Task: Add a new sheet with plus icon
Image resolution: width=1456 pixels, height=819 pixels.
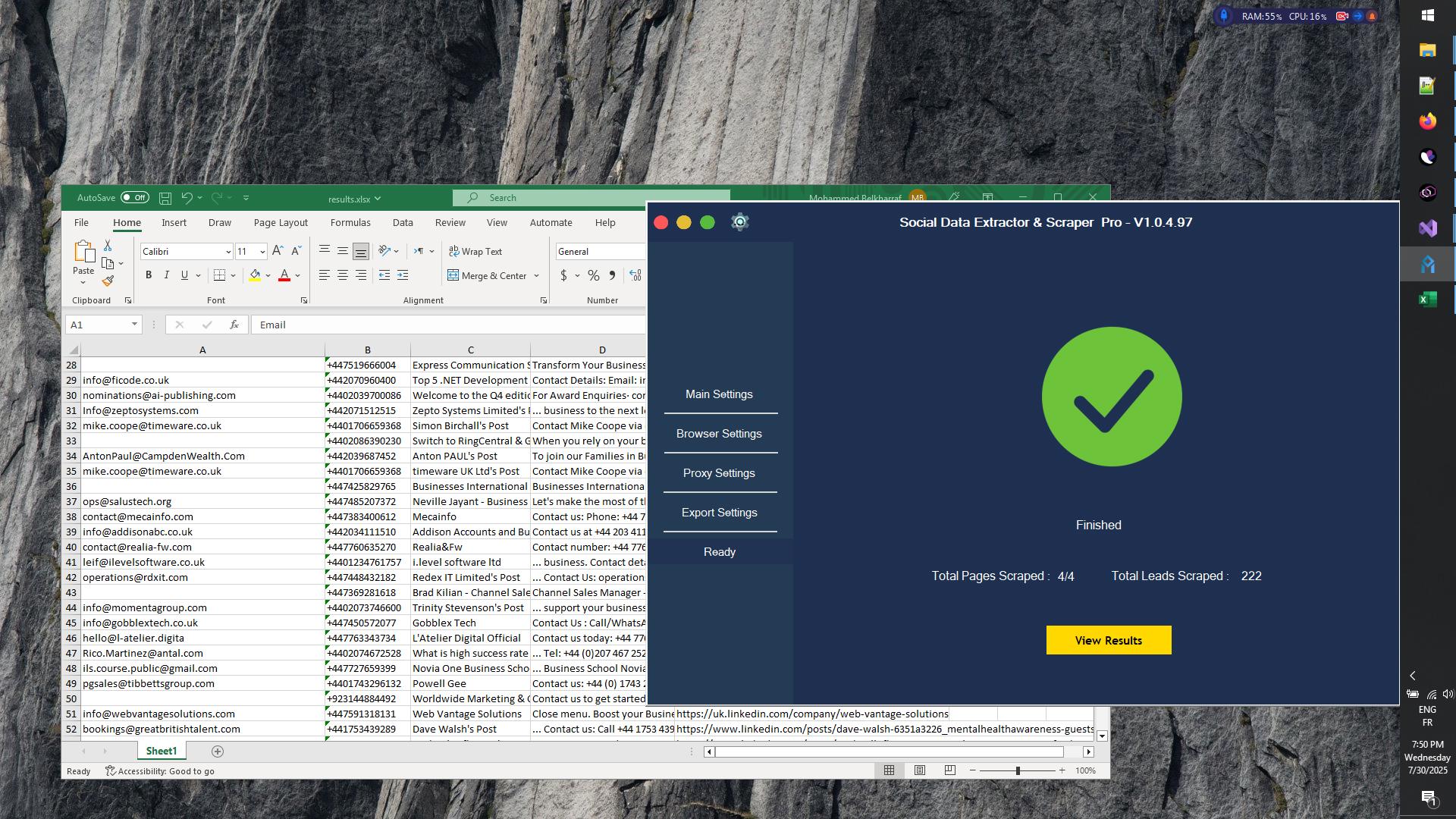Action: tap(218, 751)
